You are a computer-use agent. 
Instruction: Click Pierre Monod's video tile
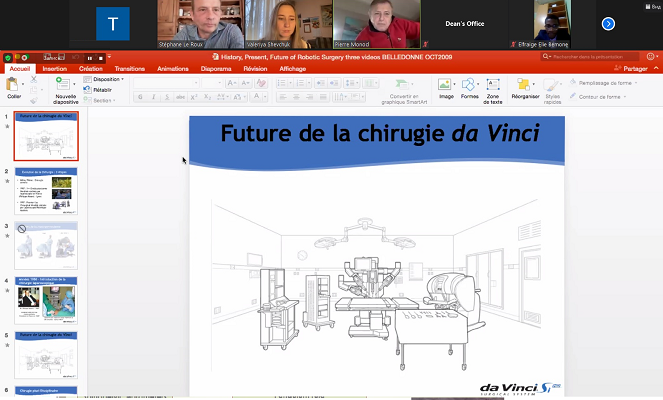coord(377,24)
